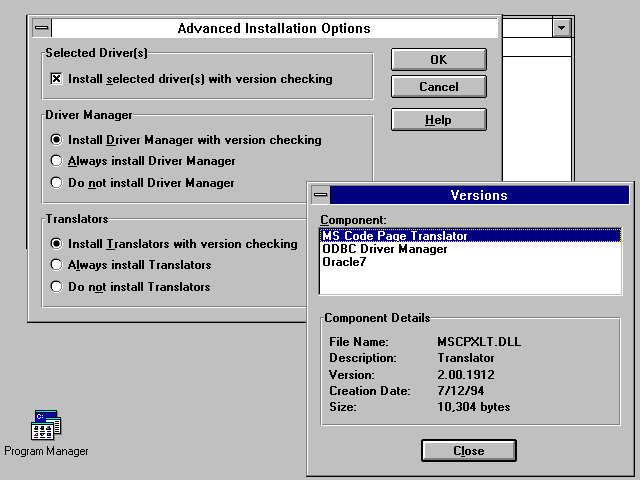Pick Oracle7 in the Component list
Viewport: 640px width, 480px height.
click(x=346, y=262)
